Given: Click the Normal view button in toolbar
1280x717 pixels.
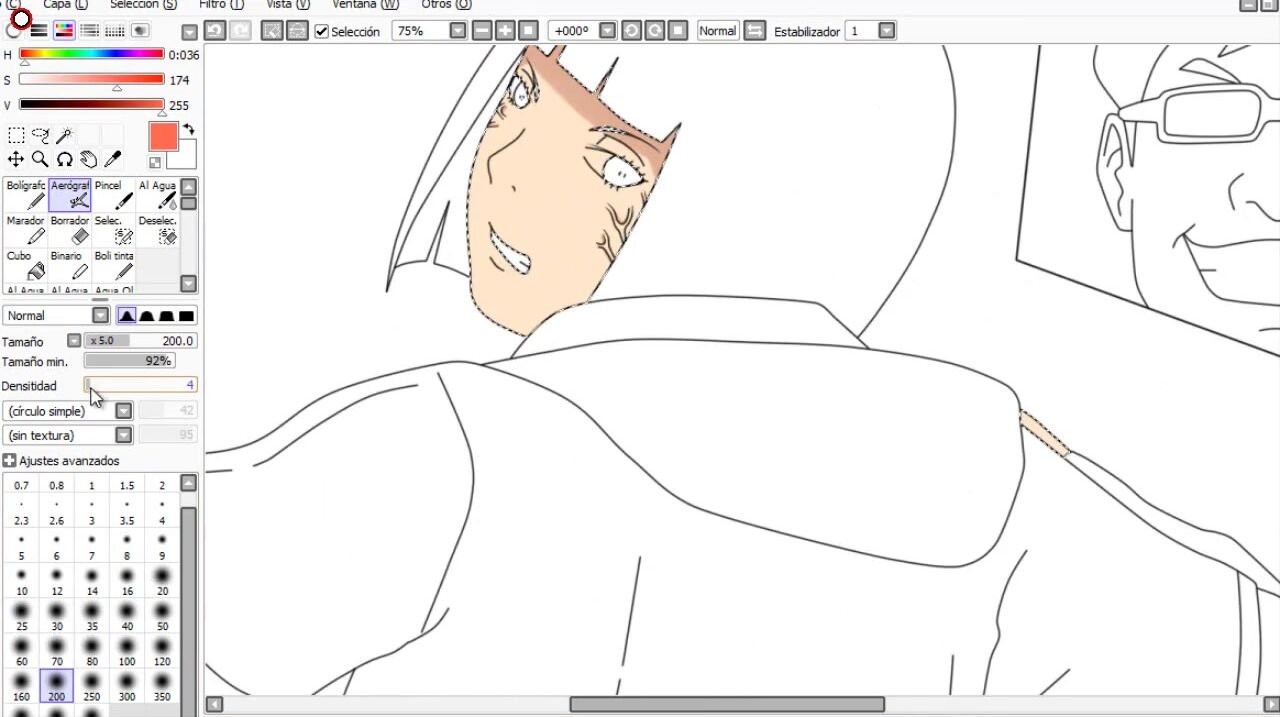Looking at the screenshot, I should tap(717, 31).
